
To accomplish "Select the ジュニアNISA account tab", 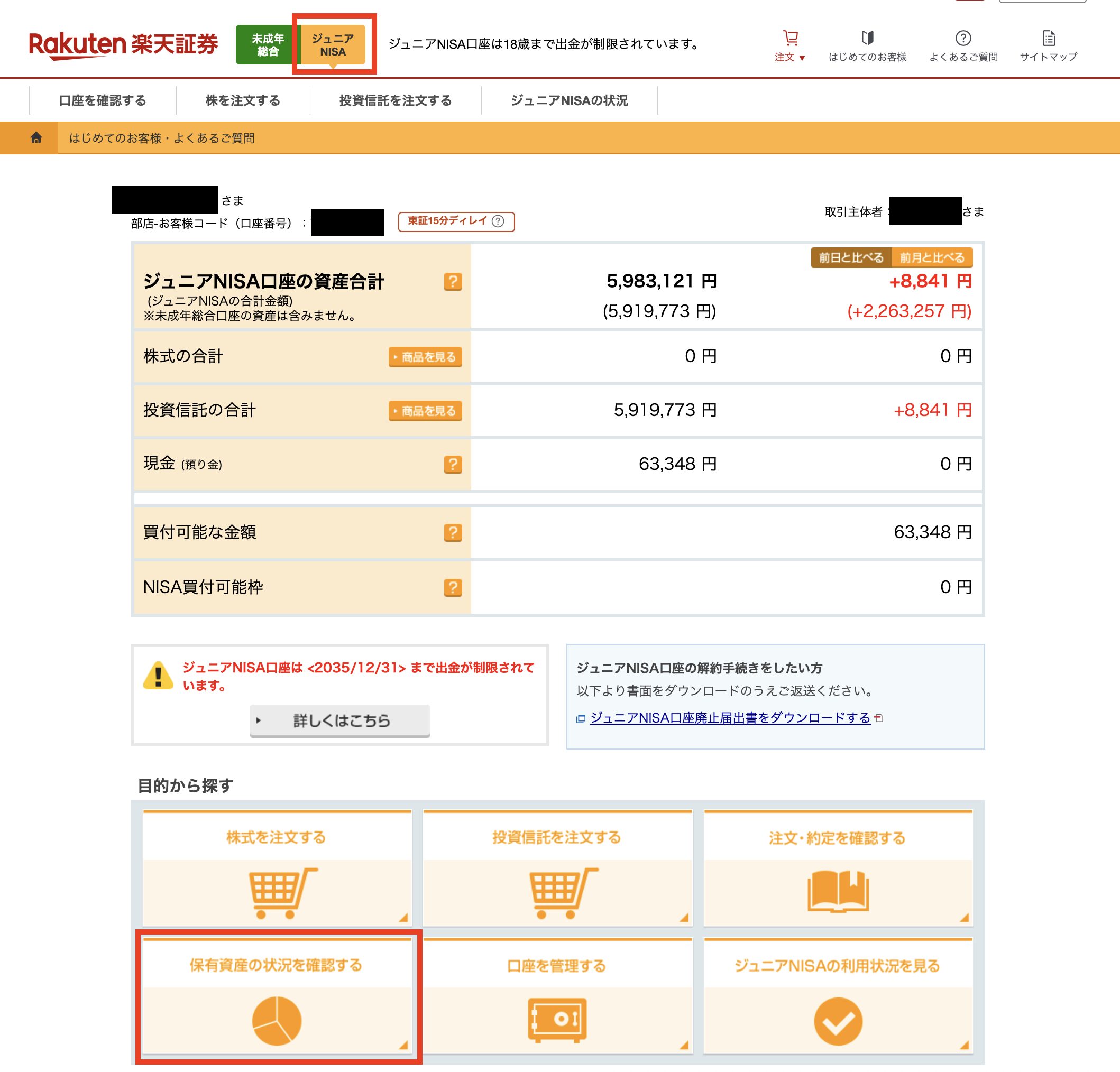I will [x=333, y=44].
